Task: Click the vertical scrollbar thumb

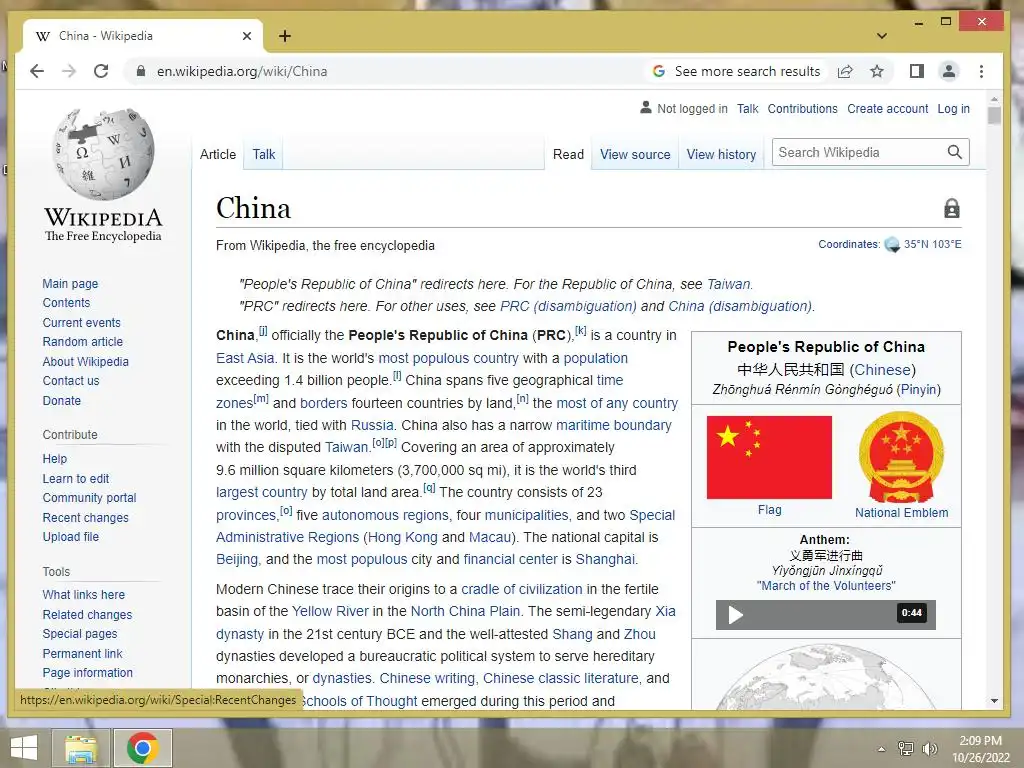Action: click(x=994, y=116)
